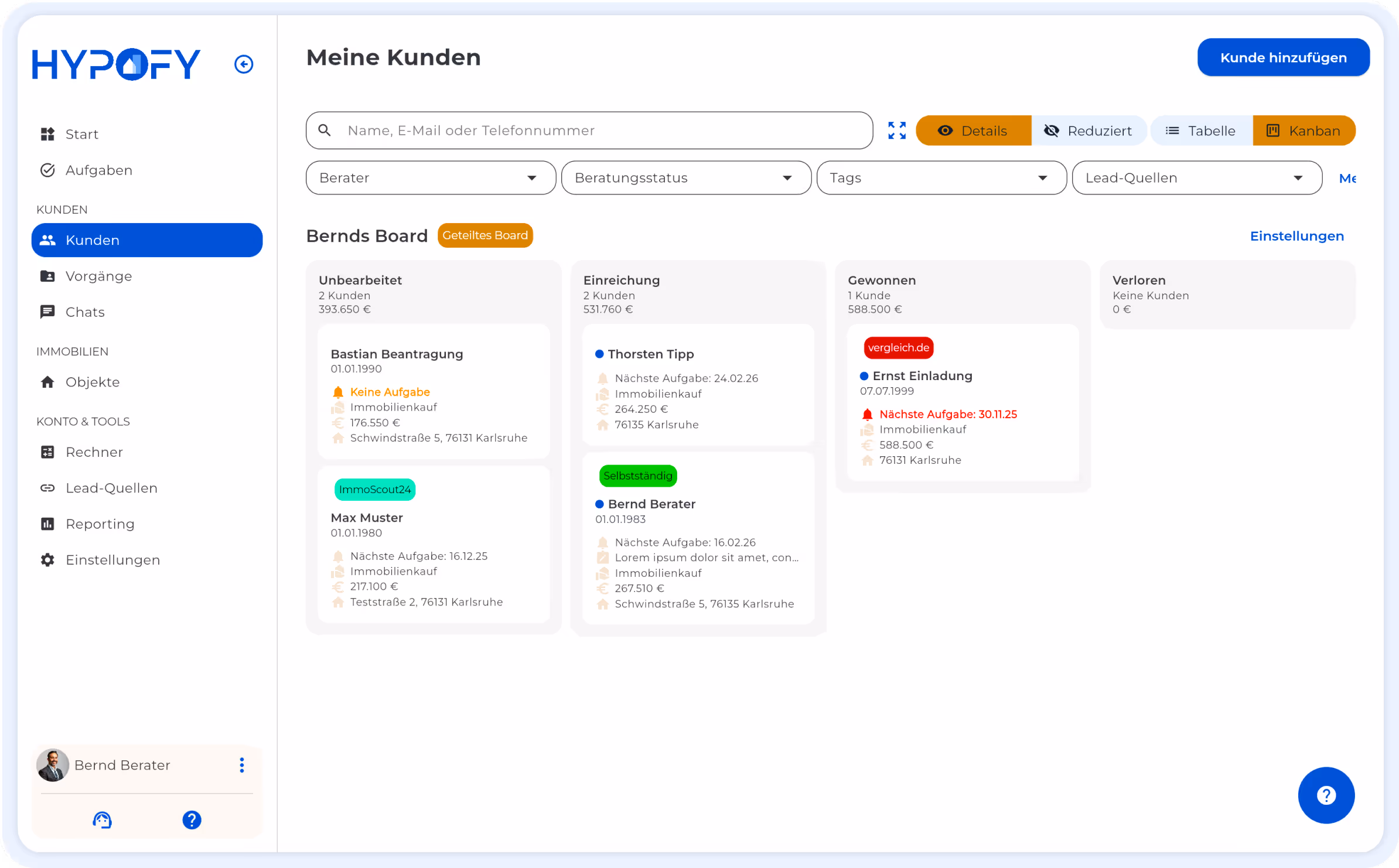This screenshot has height=868, width=1399.
Task: Open Vorgänge in the sidebar
Action: tap(98, 276)
